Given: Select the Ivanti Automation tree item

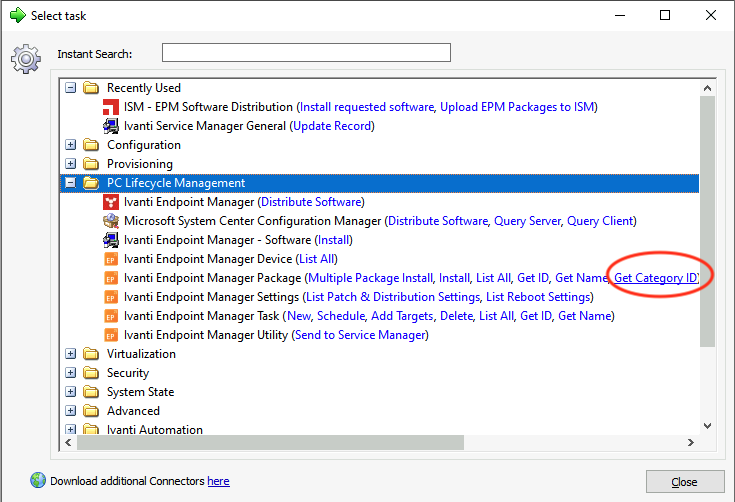Looking at the screenshot, I should click(x=155, y=429).
